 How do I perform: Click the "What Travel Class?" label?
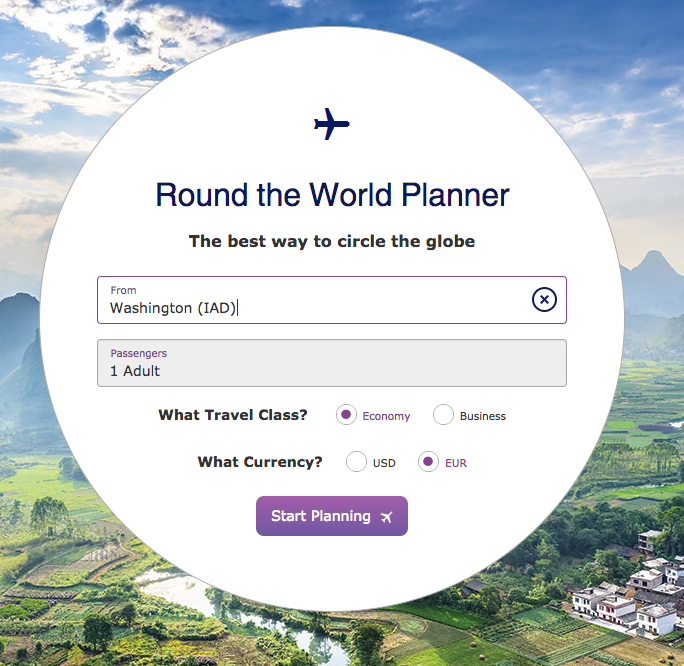pyautogui.click(x=233, y=415)
